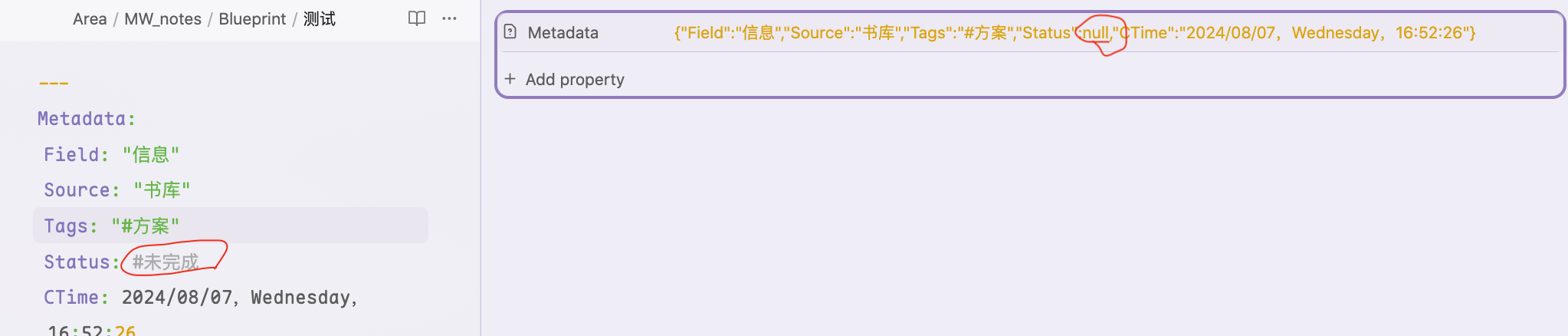The height and width of the screenshot is (336, 1568).
Task: Click the null value in Metadata JSON
Action: pos(1095,33)
